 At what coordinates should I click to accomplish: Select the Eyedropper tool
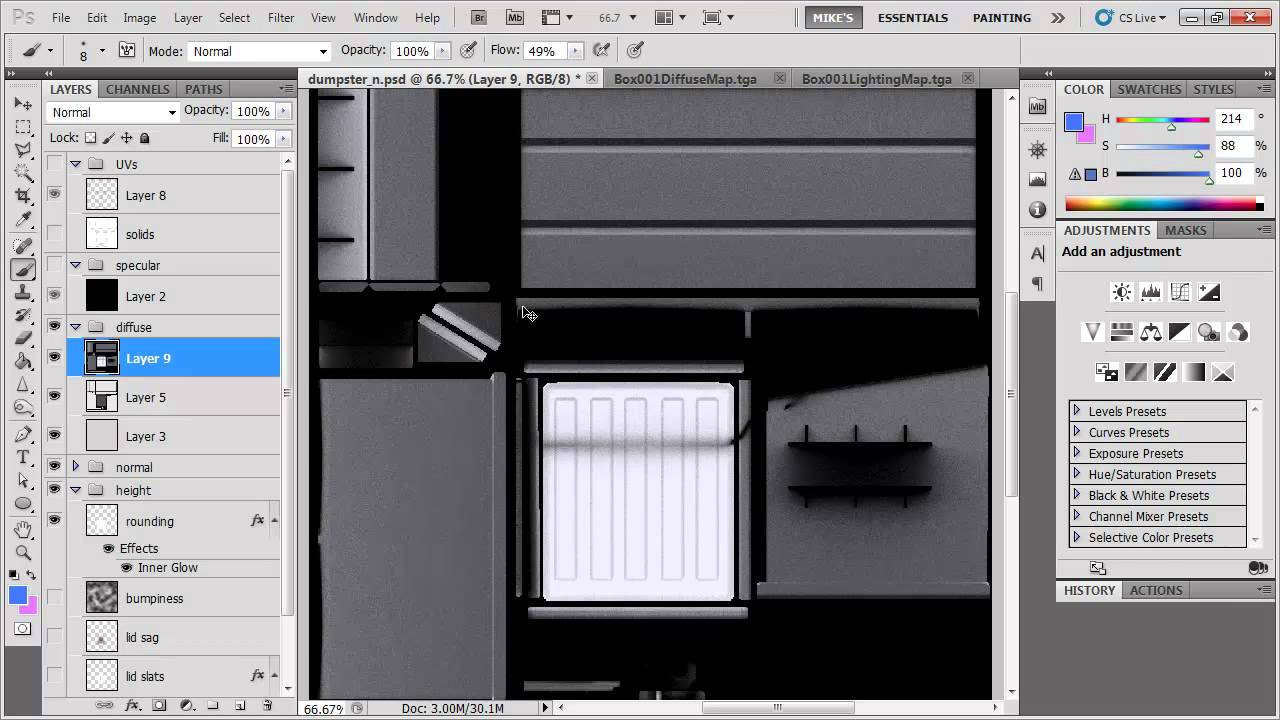pos(23,220)
